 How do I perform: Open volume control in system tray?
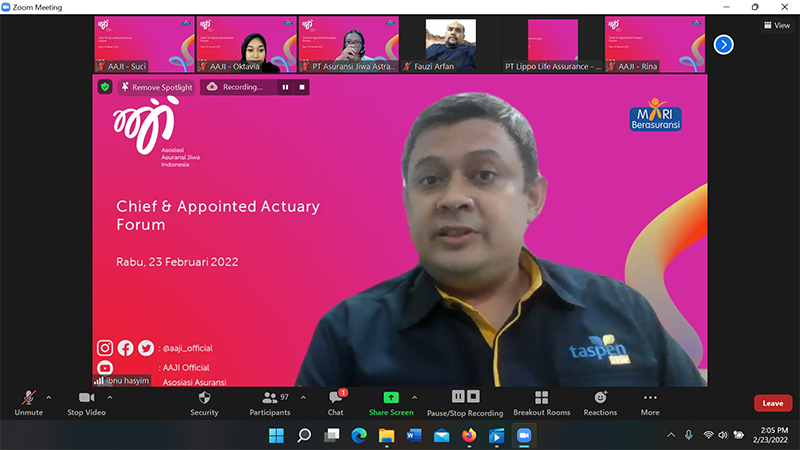(x=723, y=435)
